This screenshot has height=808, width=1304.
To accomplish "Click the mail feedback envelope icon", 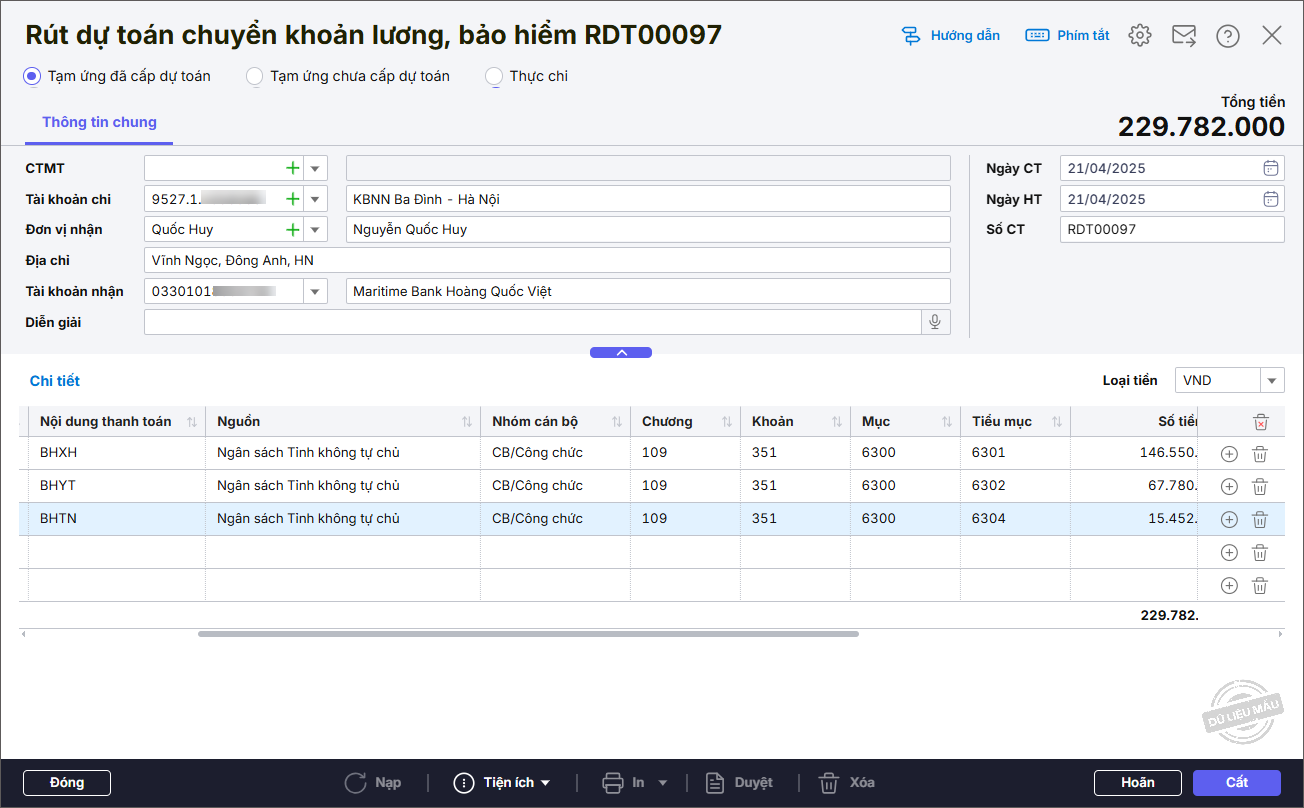I will [x=1184, y=36].
